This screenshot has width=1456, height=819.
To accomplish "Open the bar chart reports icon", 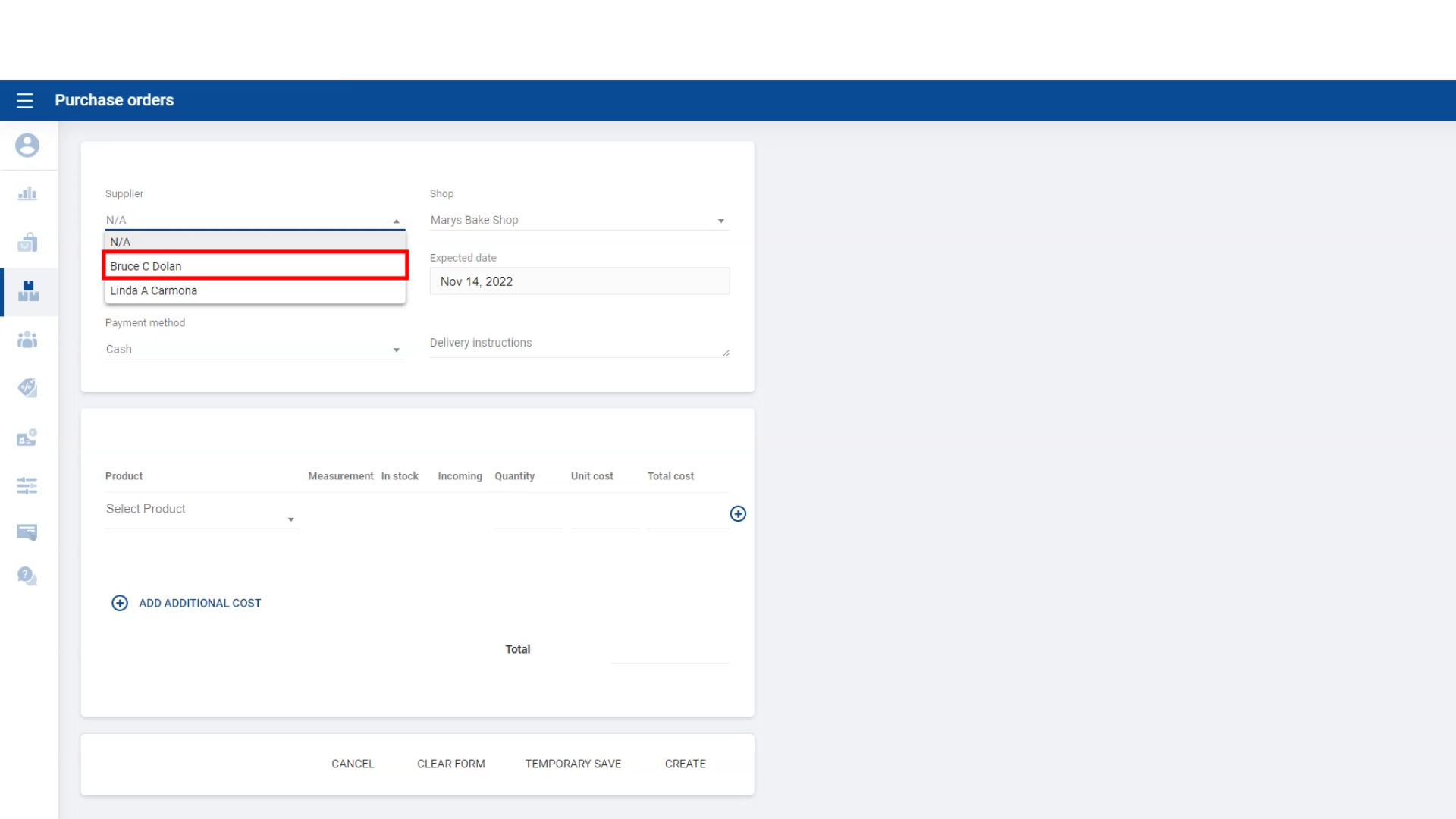I will (27, 194).
